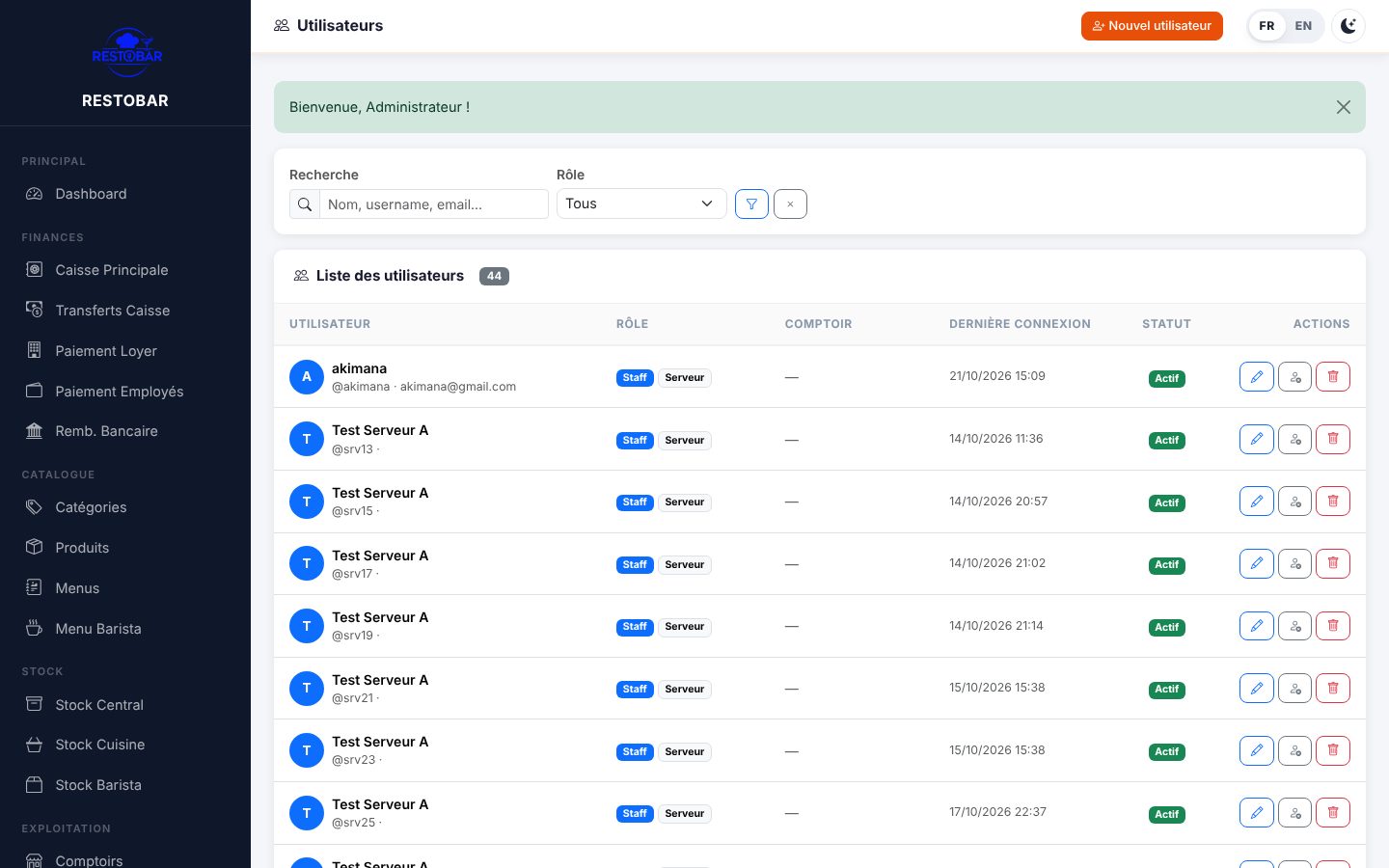Viewport: 1389px width, 868px height.
Task: Open Dashboard from the sidebar
Action: click(125, 194)
